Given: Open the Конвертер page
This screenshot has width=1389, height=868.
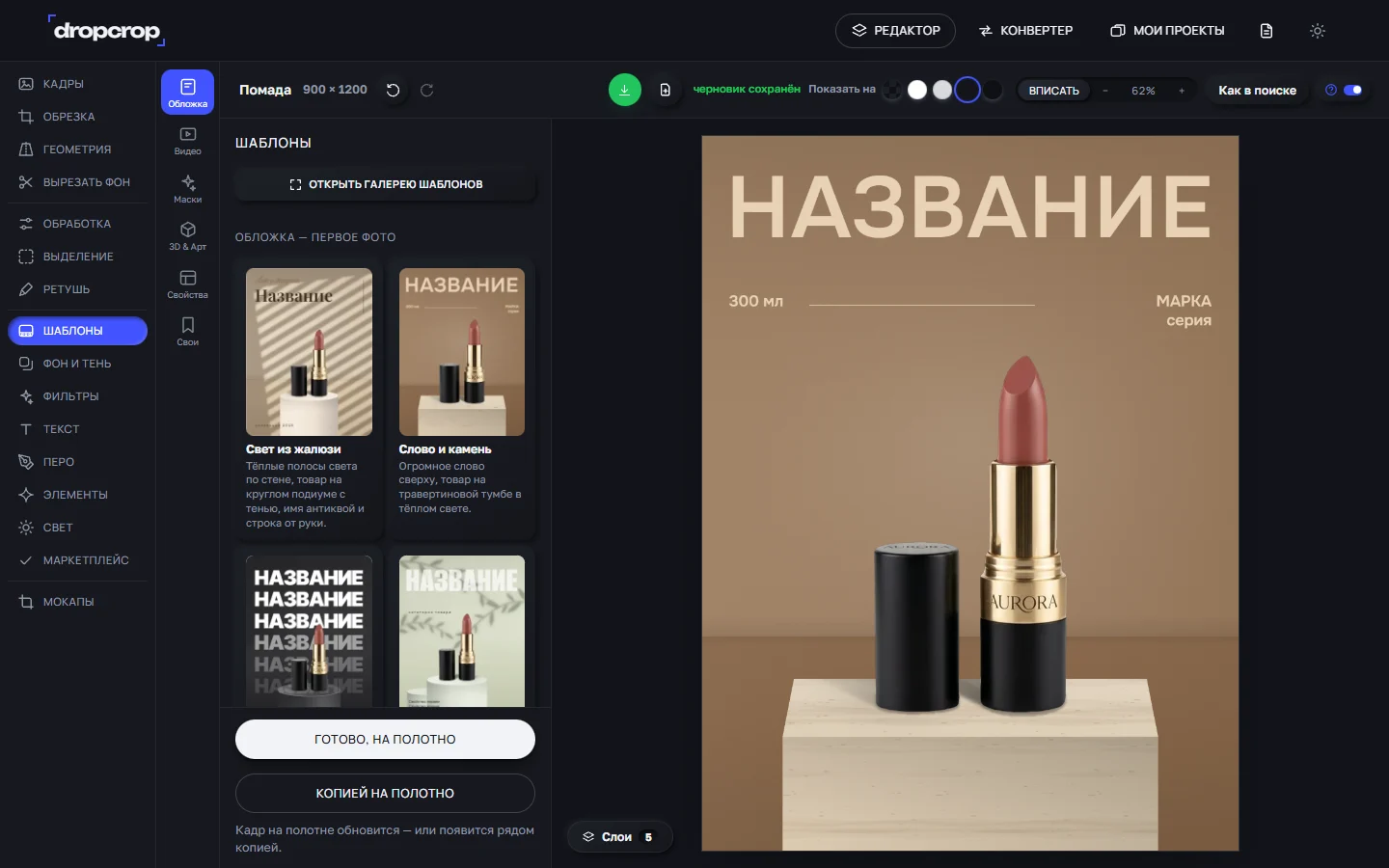Looking at the screenshot, I should (x=1025, y=31).
